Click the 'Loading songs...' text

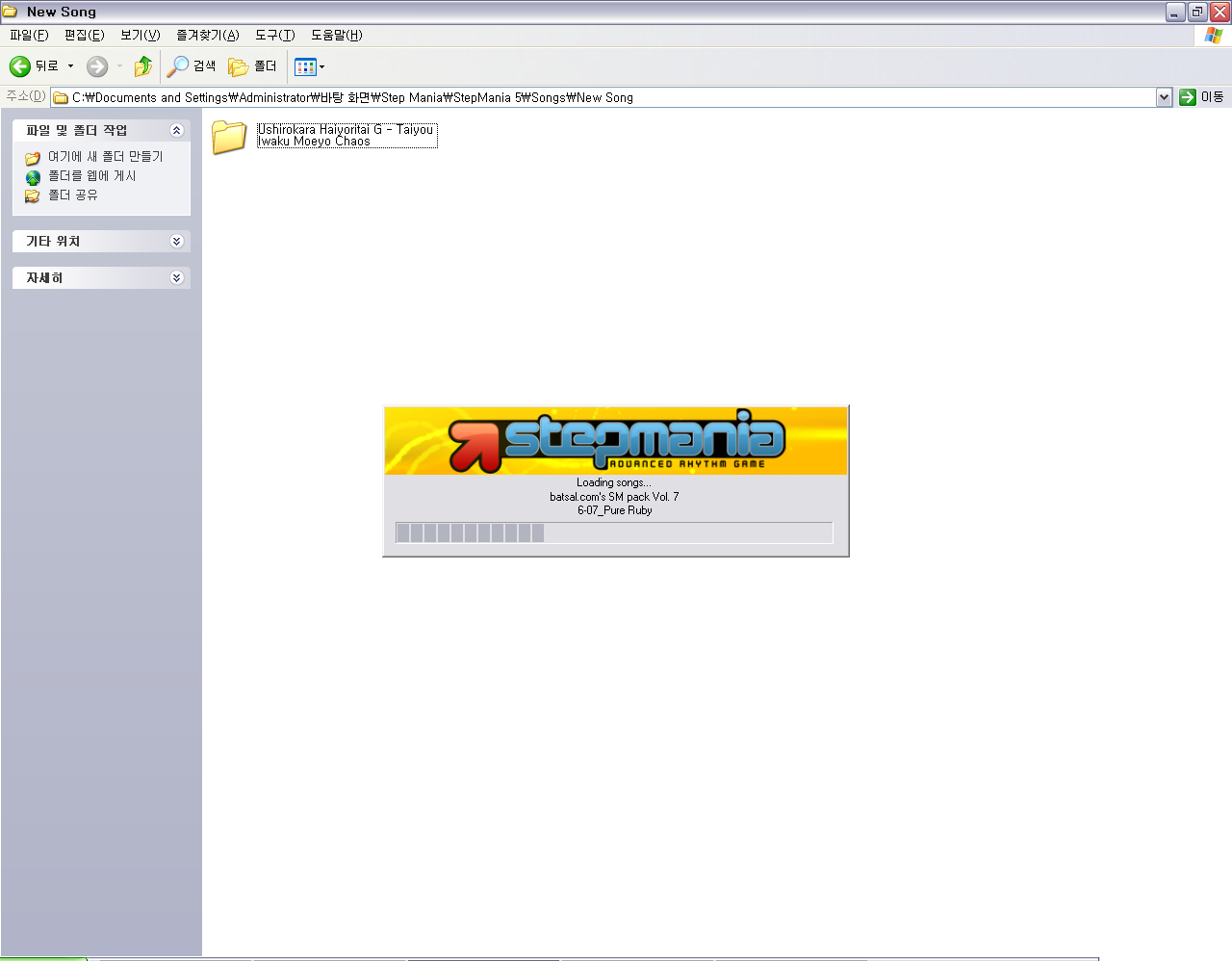pyautogui.click(x=614, y=483)
